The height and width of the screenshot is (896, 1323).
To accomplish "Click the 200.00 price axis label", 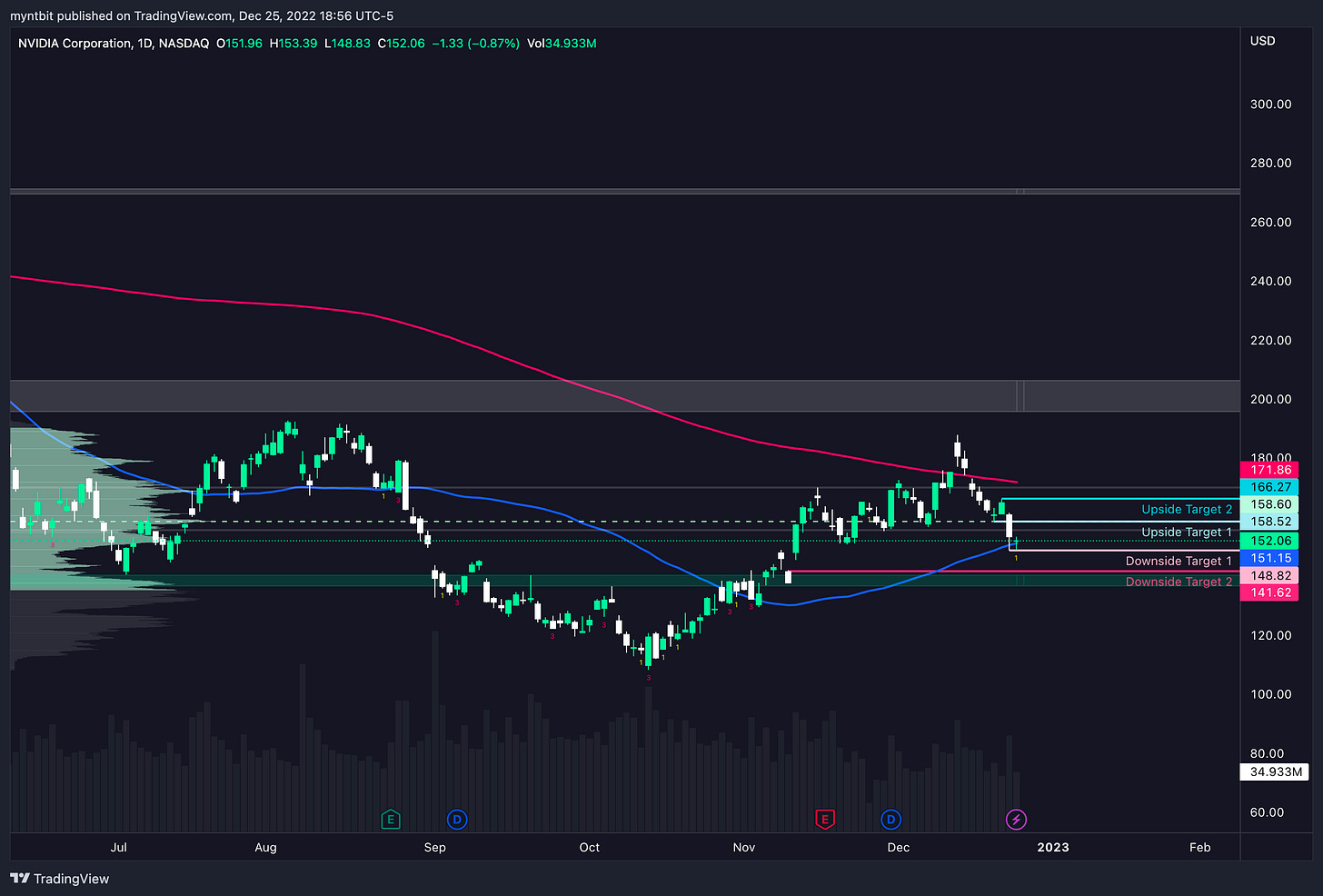I will [x=1270, y=400].
